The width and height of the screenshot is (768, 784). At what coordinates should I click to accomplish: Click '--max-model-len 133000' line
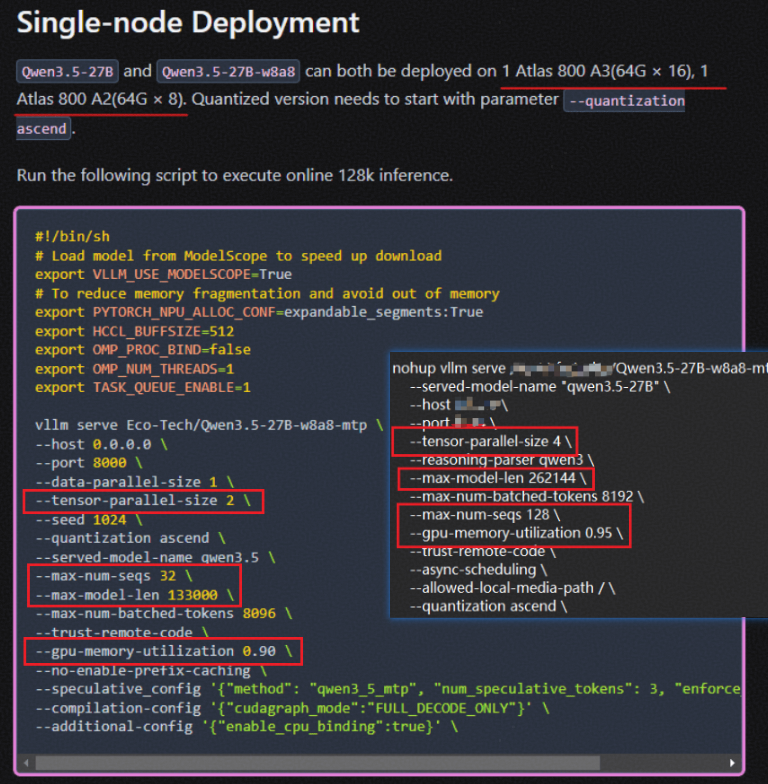[x=134, y=594]
